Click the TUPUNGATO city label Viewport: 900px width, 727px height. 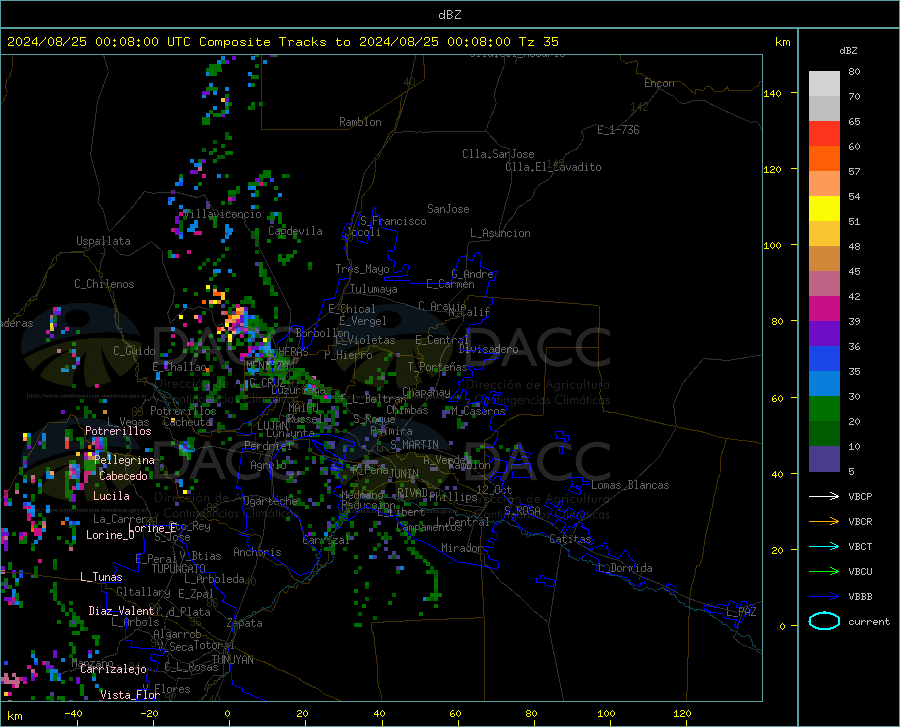coord(179,569)
